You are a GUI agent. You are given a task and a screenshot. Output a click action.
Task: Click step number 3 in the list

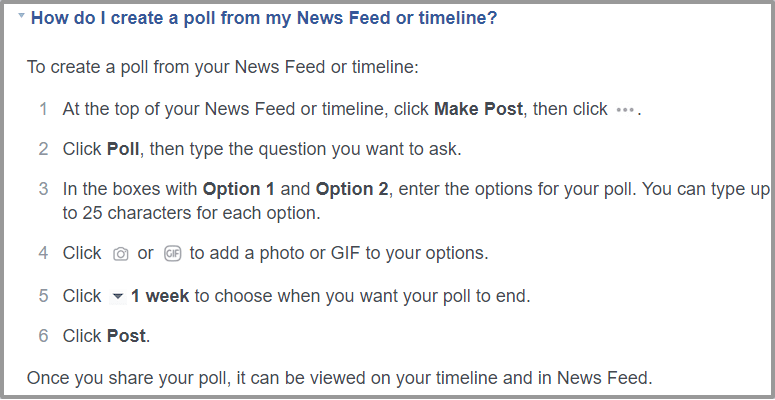click(x=43, y=189)
